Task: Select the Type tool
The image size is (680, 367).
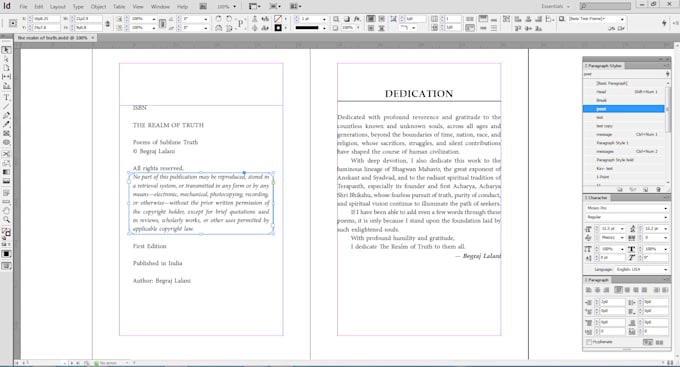Action: point(6,98)
